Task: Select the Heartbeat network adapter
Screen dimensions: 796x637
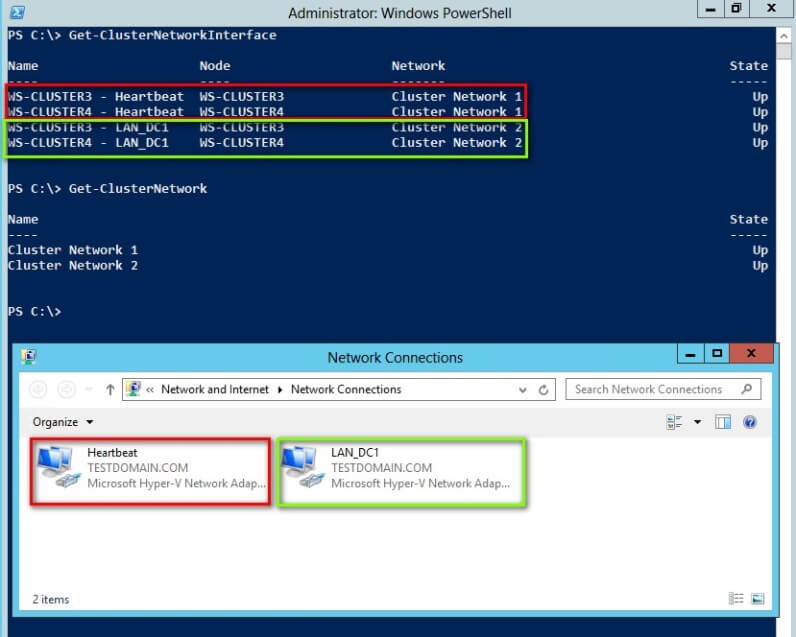Action: coord(150,468)
